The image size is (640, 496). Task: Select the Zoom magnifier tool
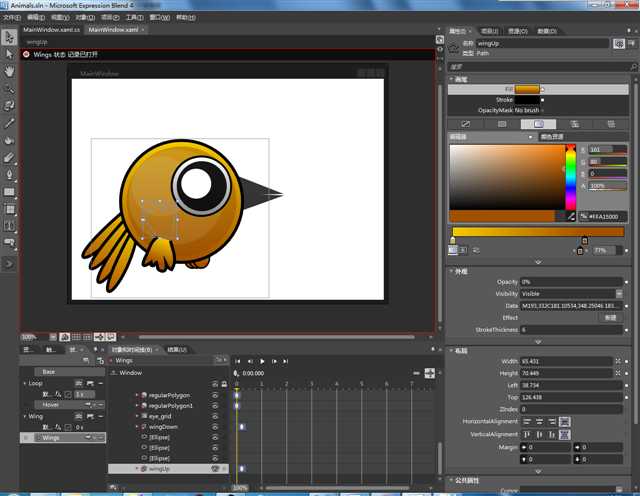pos(9,88)
